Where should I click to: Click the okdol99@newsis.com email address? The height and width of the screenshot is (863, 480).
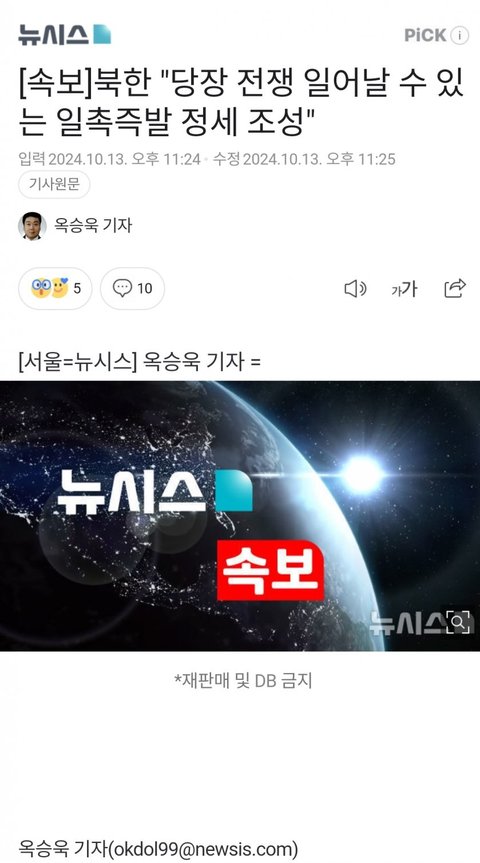[203, 849]
